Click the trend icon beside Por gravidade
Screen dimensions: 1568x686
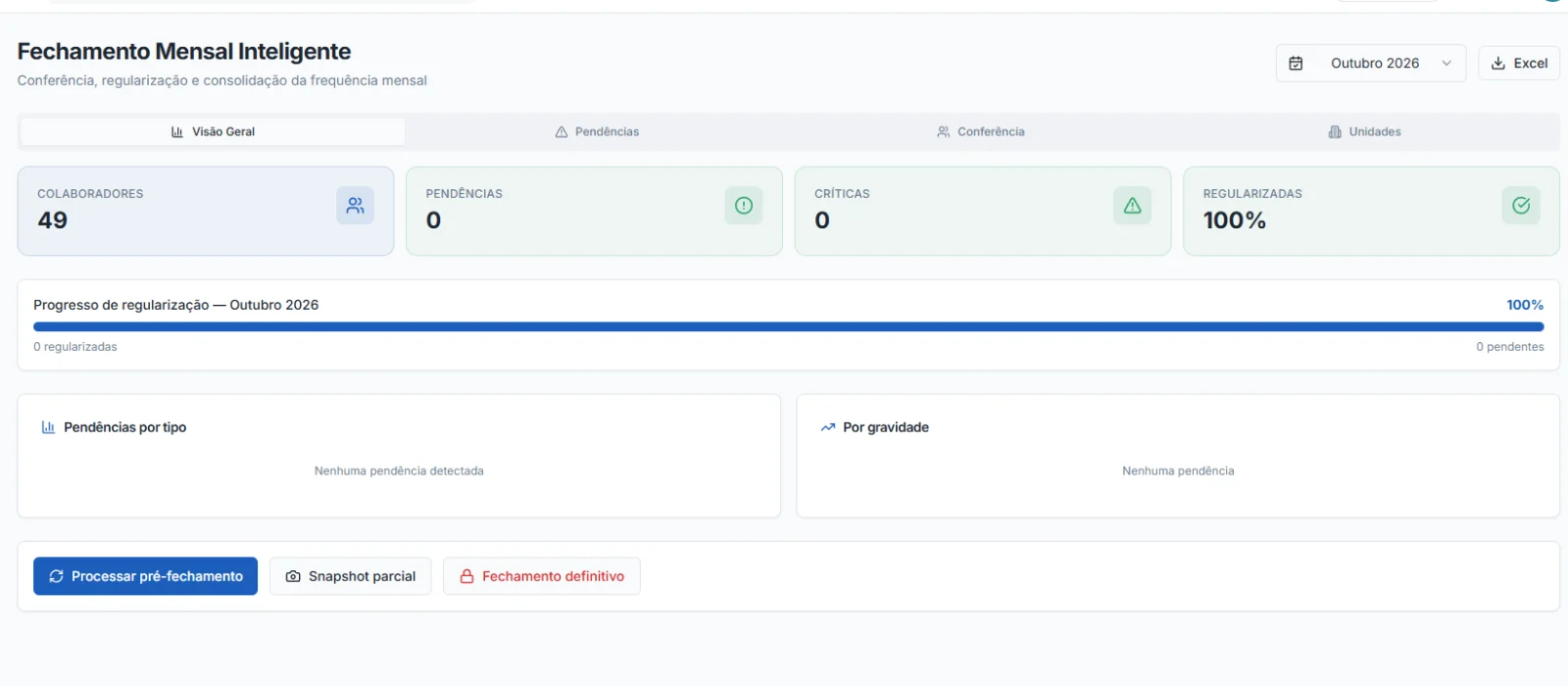pyautogui.click(x=828, y=427)
